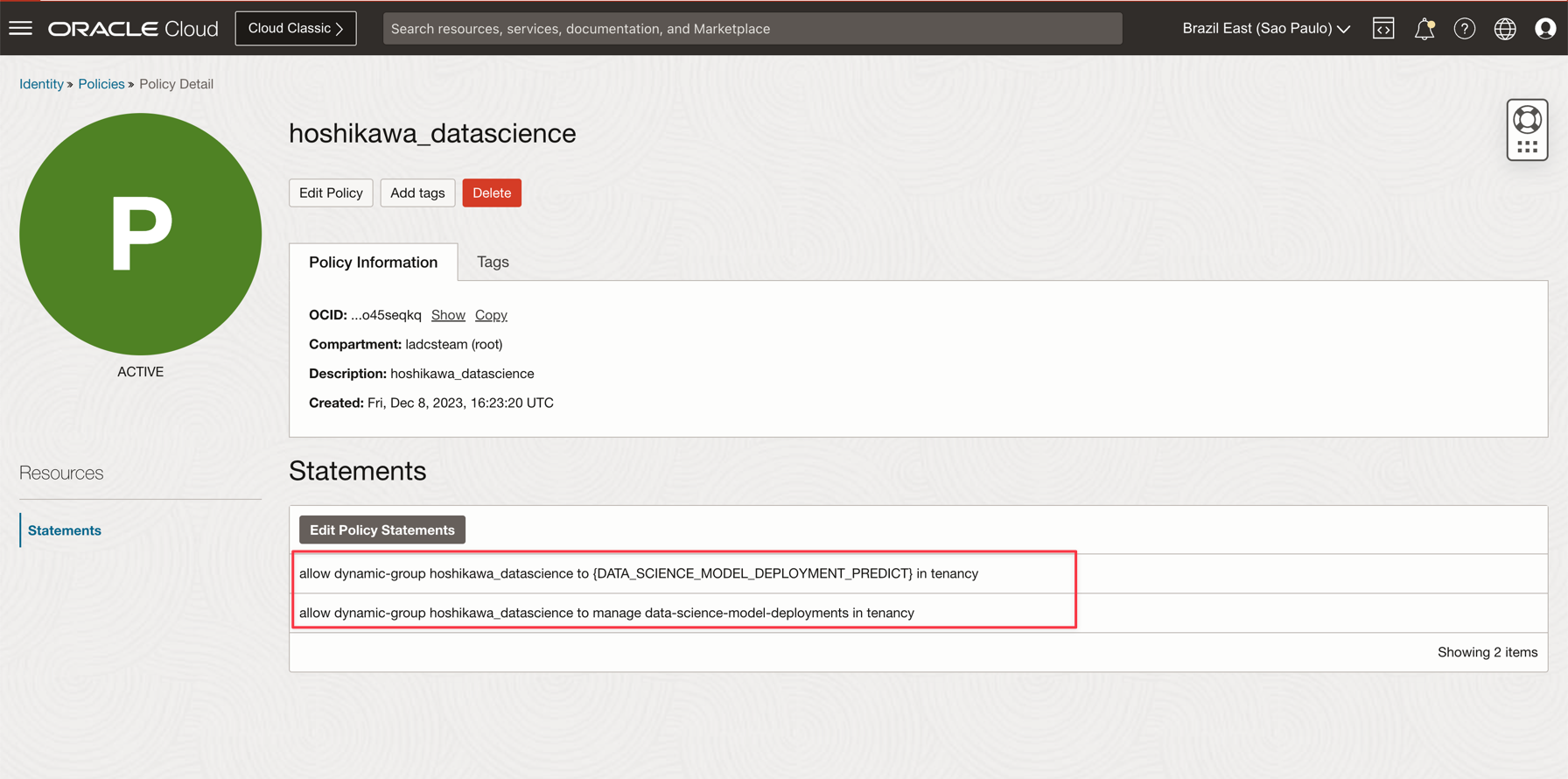Open the notifications bell
The image size is (1568, 779).
coord(1424,29)
